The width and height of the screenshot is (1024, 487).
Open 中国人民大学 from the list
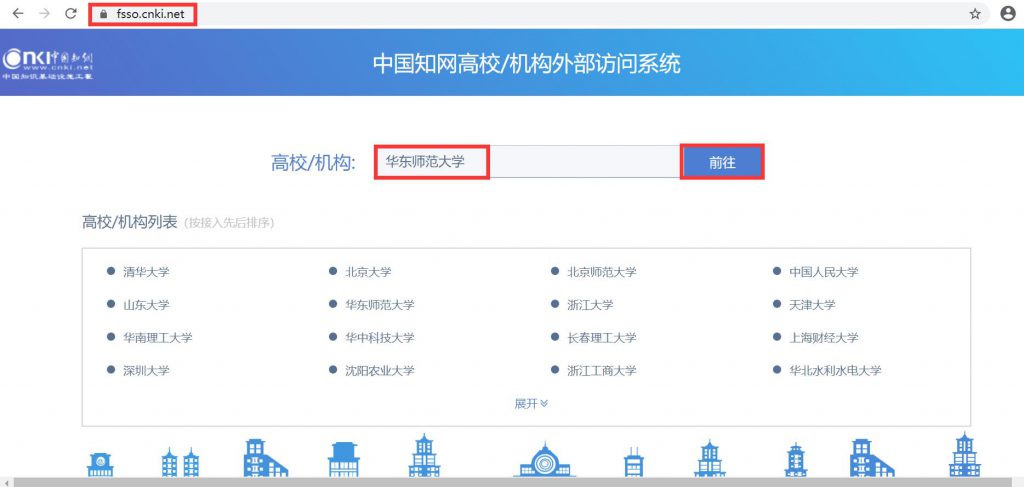pos(824,272)
